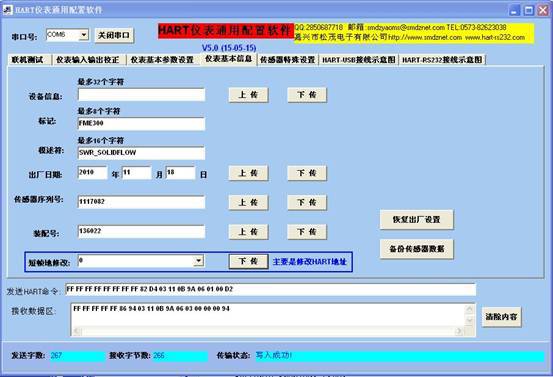
Task: Click the 关闭串口 button
Action: click(x=114, y=36)
